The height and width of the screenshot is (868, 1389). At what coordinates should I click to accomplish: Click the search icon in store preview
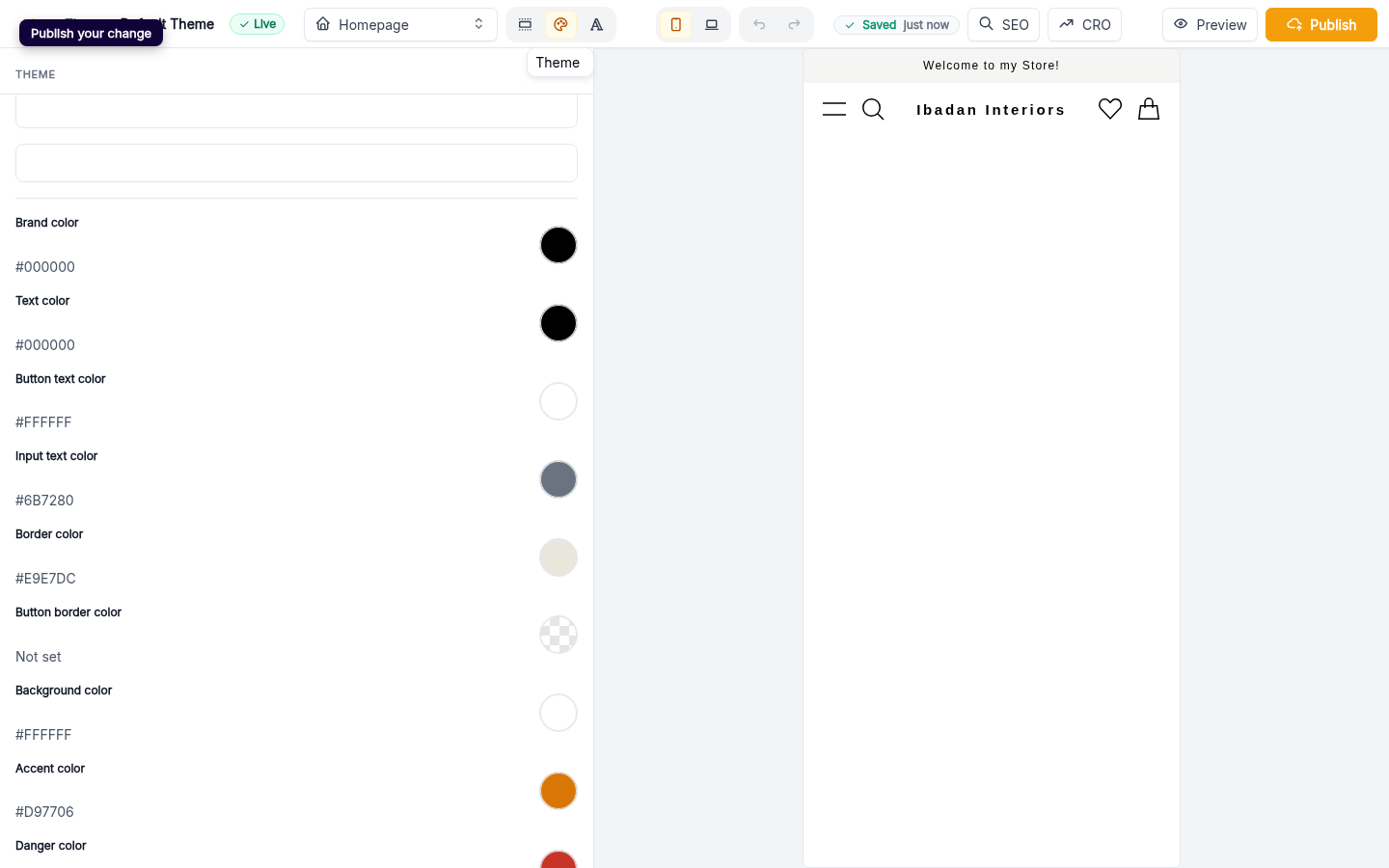tap(873, 109)
